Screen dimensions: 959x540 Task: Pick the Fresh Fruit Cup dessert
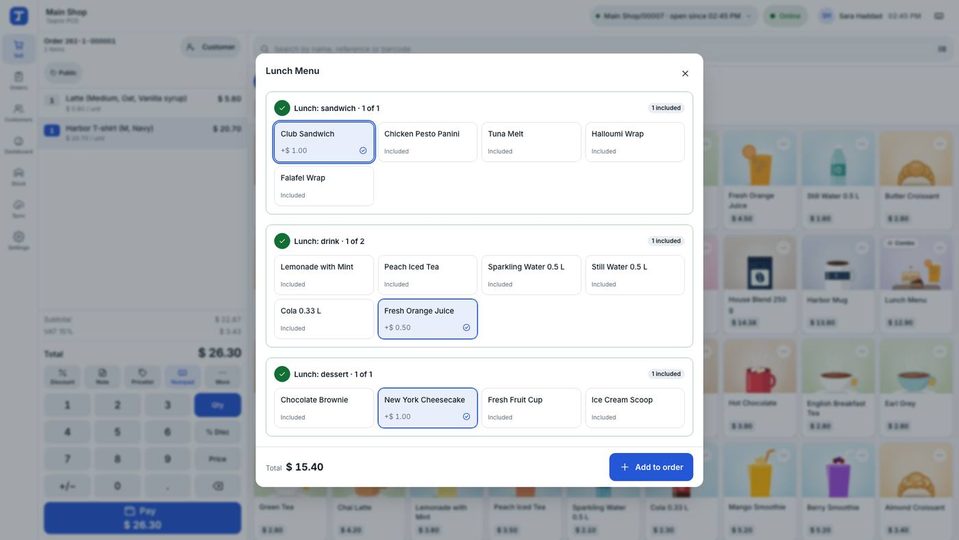pos(531,408)
